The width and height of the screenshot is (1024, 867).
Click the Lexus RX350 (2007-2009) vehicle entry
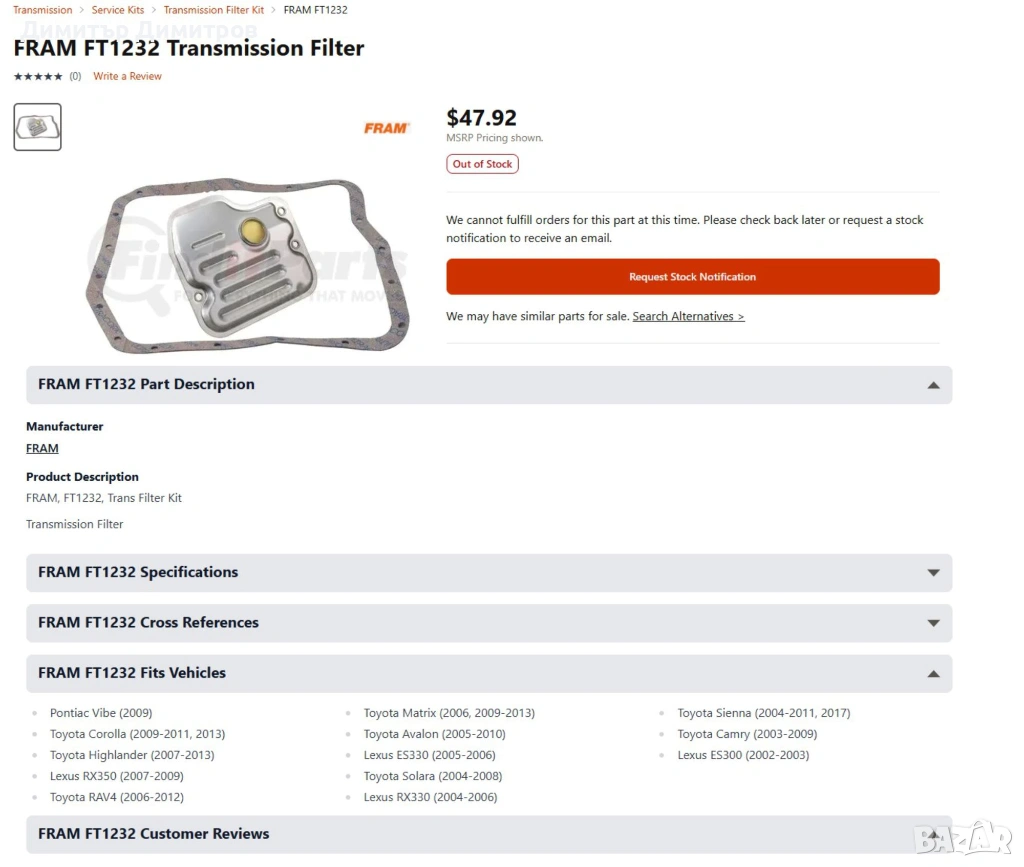click(116, 776)
